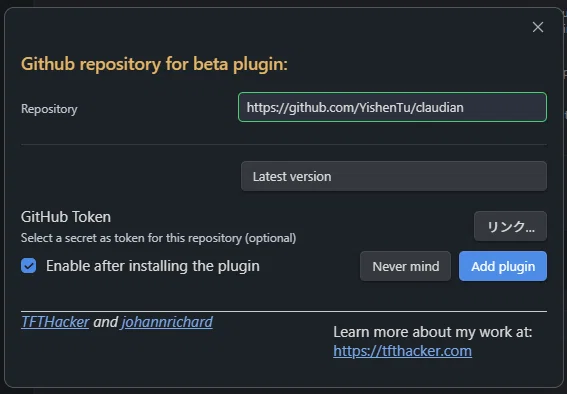Click the Select a secret as token description
567x394 pixels.
click(158, 238)
